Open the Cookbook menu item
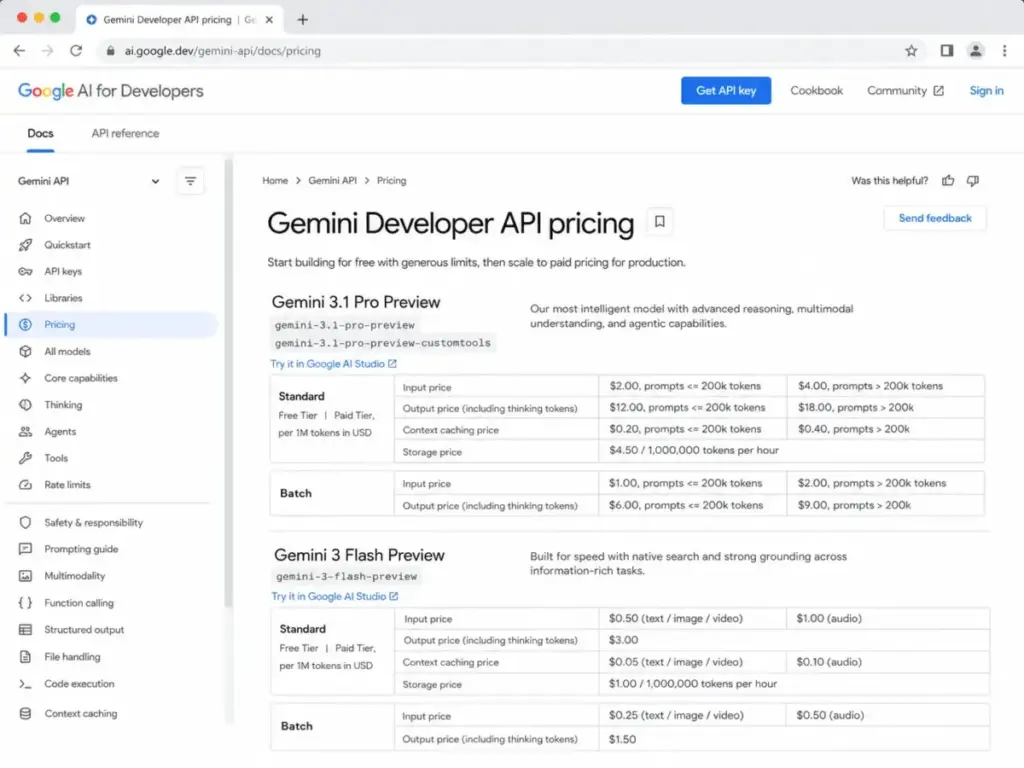Screen dimensions: 1024x768 pyautogui.click(x=816, y=91)
